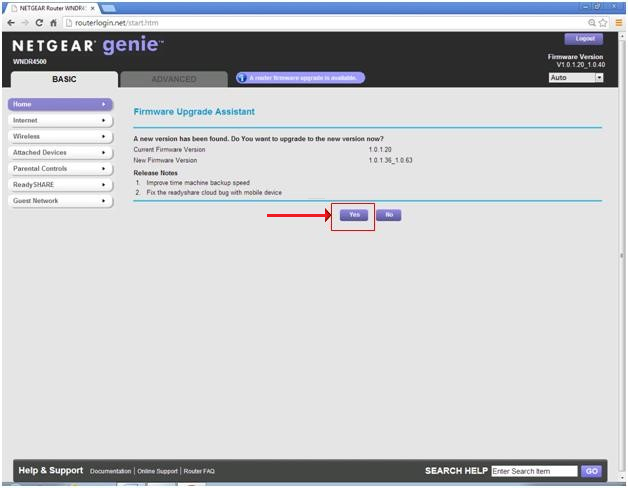This screenshot has height=488, width=628.
Task: Click release note about readyshare cloud bug
Action: point(214,193)
